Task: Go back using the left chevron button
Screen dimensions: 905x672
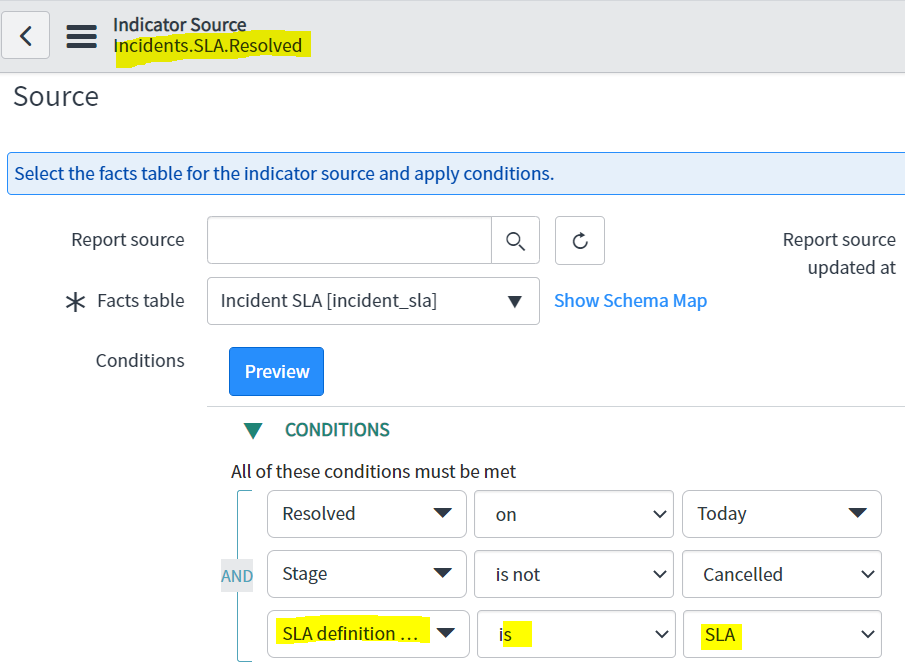Action: pyautogui.click(x=25, y=35)
